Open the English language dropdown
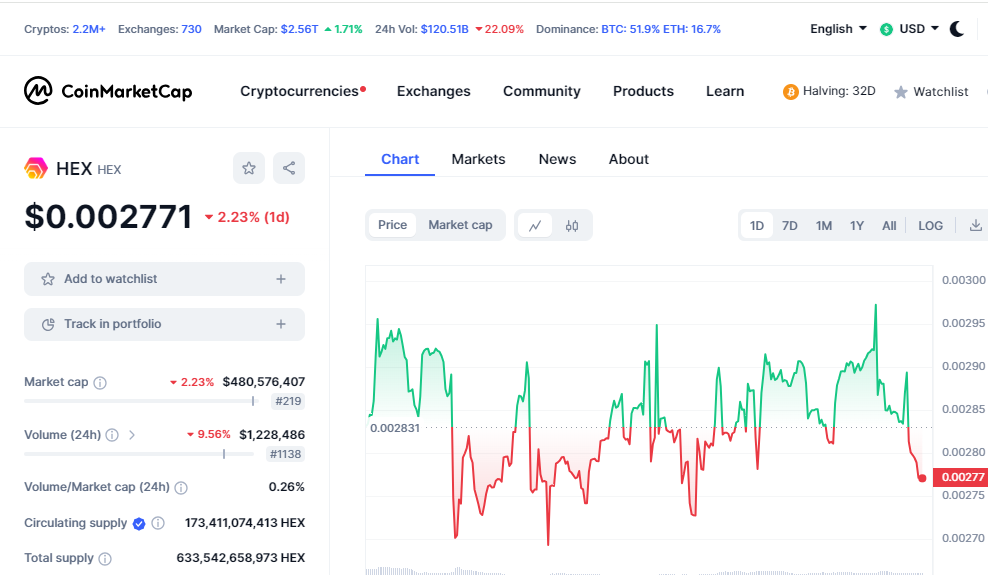Image resolution: width=988 pixels, height=575 pixels. 838,29
